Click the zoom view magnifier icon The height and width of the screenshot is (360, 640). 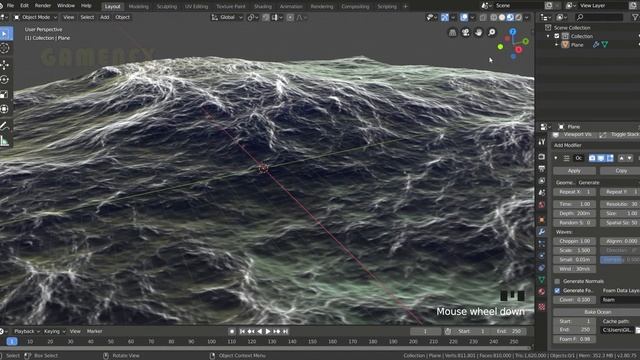coord(491,32)
